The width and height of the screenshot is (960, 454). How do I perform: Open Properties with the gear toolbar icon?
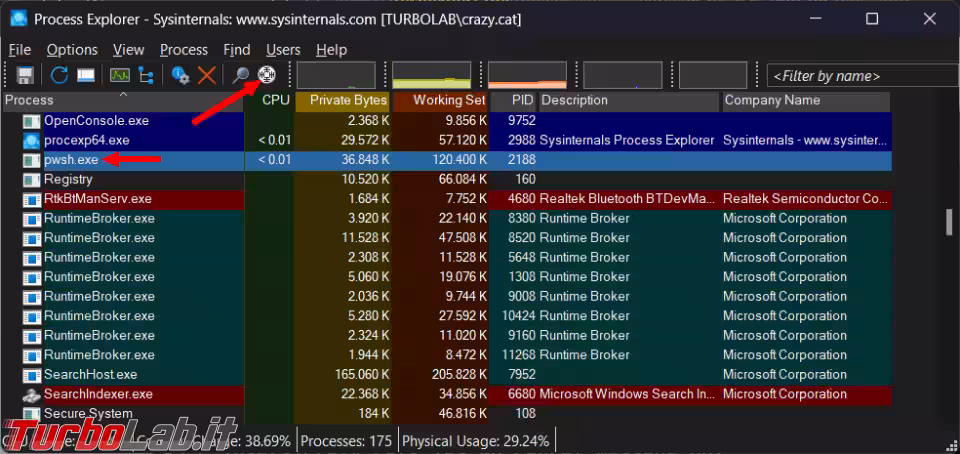180,75
